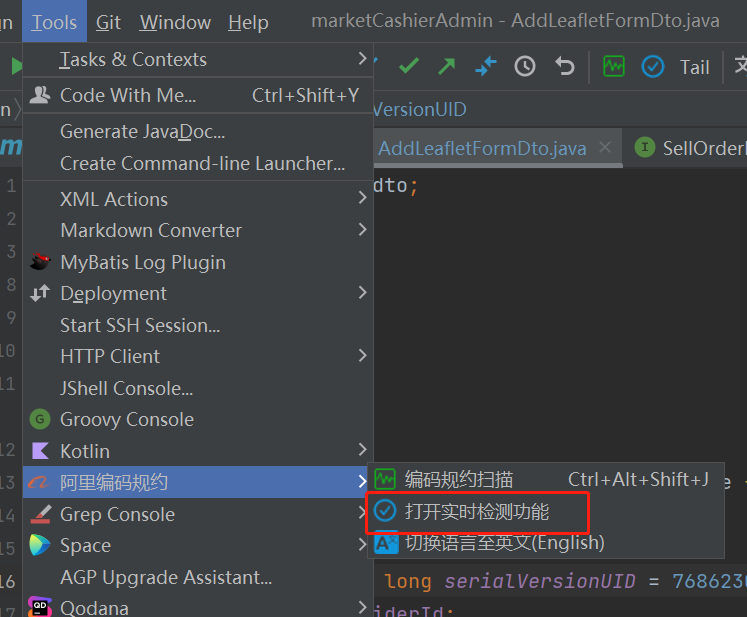Click the Grep Console pencil icon
The width and height of the screenshot is (747, 617).
coord(40,514)
